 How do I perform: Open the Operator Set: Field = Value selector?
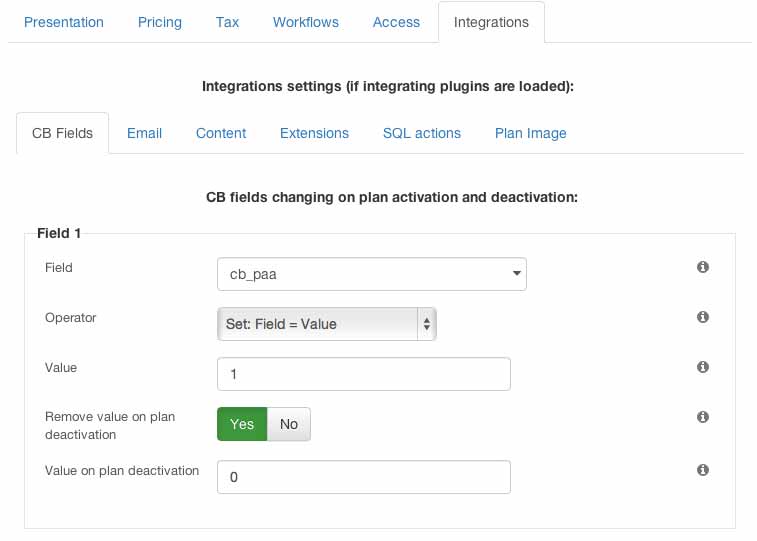[327, 324]
